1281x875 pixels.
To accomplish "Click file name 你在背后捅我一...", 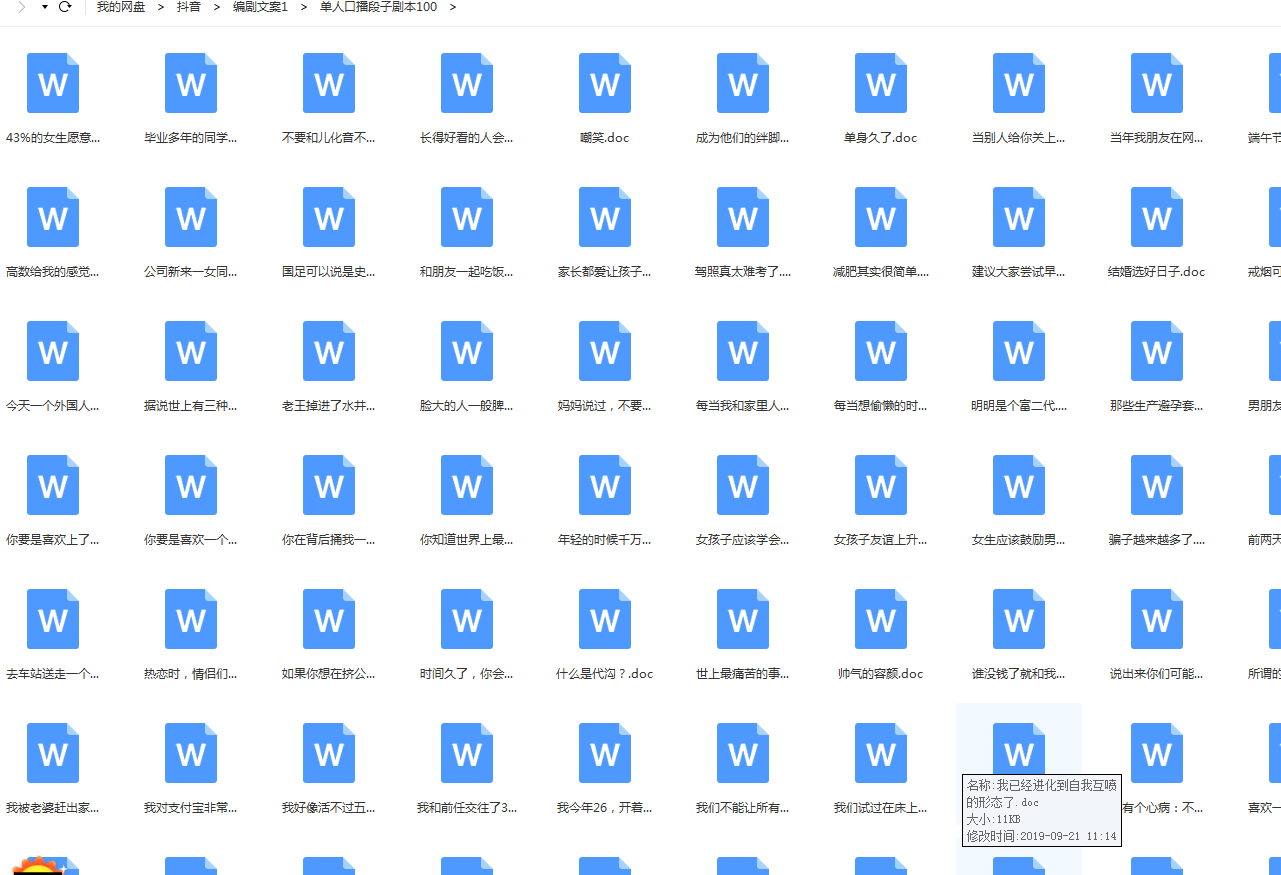I will (x=329, y=540).
